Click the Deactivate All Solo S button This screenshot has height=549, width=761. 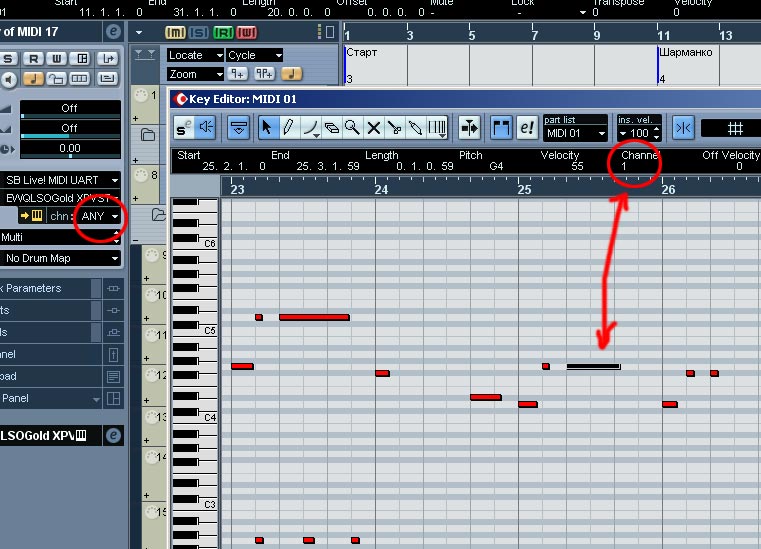[x=199, y=33]
